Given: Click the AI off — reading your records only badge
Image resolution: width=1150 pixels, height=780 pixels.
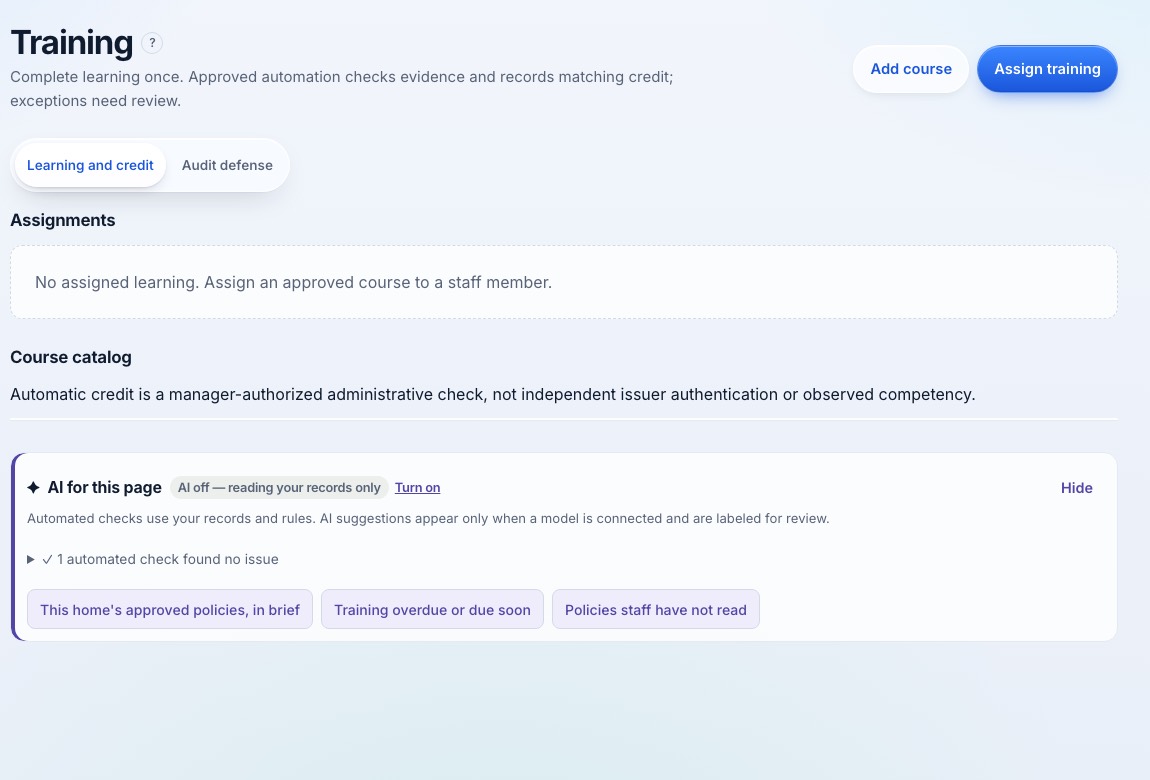Looking at the screenshot, I should pos(279,488).
